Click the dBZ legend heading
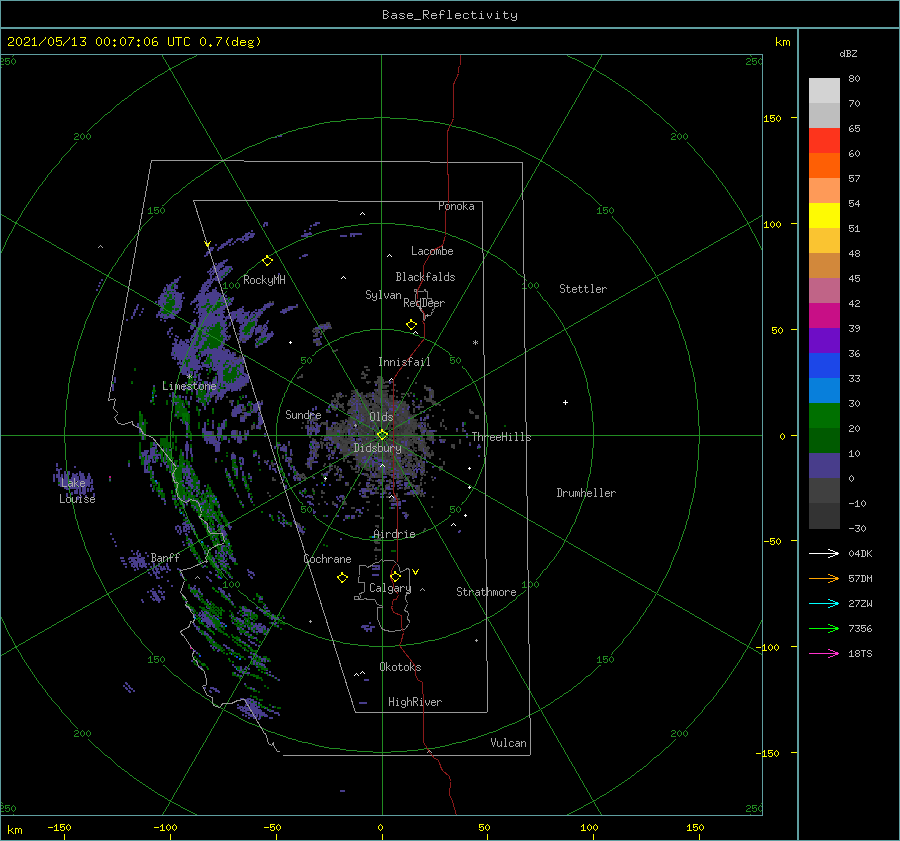 pos(848,53)
